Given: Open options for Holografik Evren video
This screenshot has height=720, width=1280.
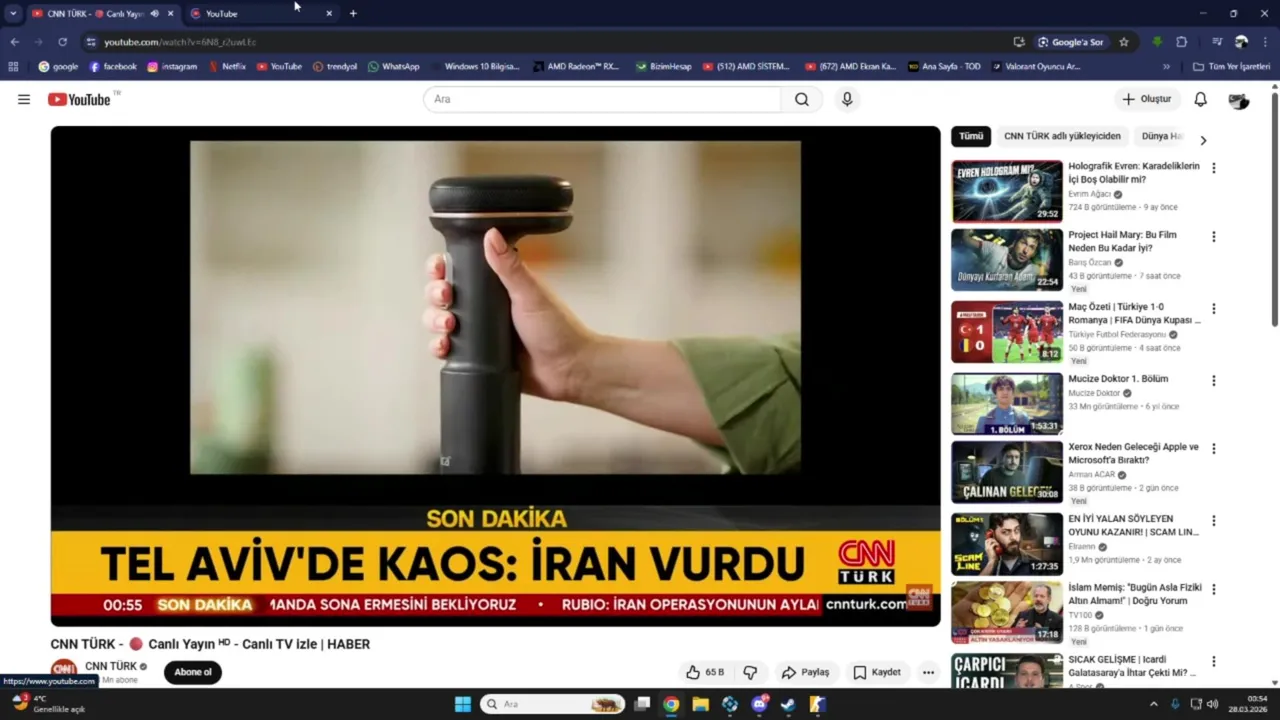Looking at the screenshot, I should click(1214, 168).
